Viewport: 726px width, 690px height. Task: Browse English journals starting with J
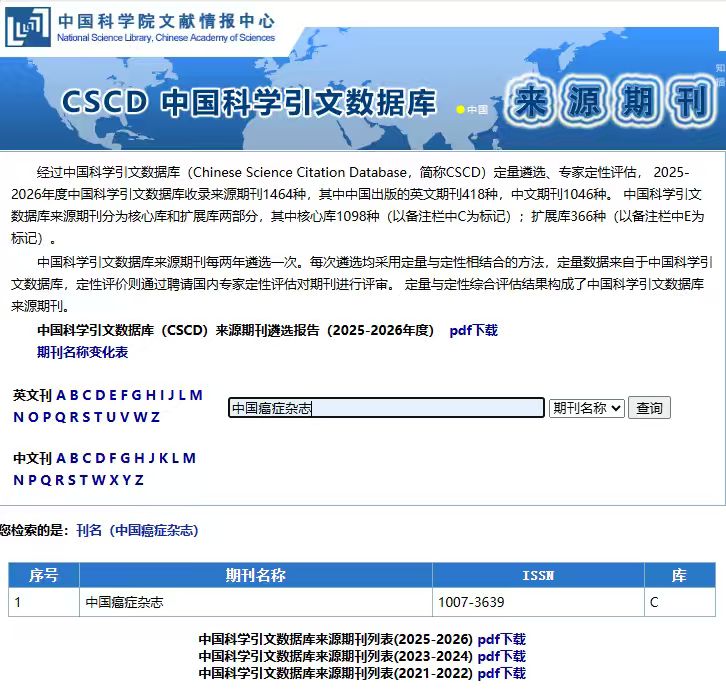coord(171,395)
